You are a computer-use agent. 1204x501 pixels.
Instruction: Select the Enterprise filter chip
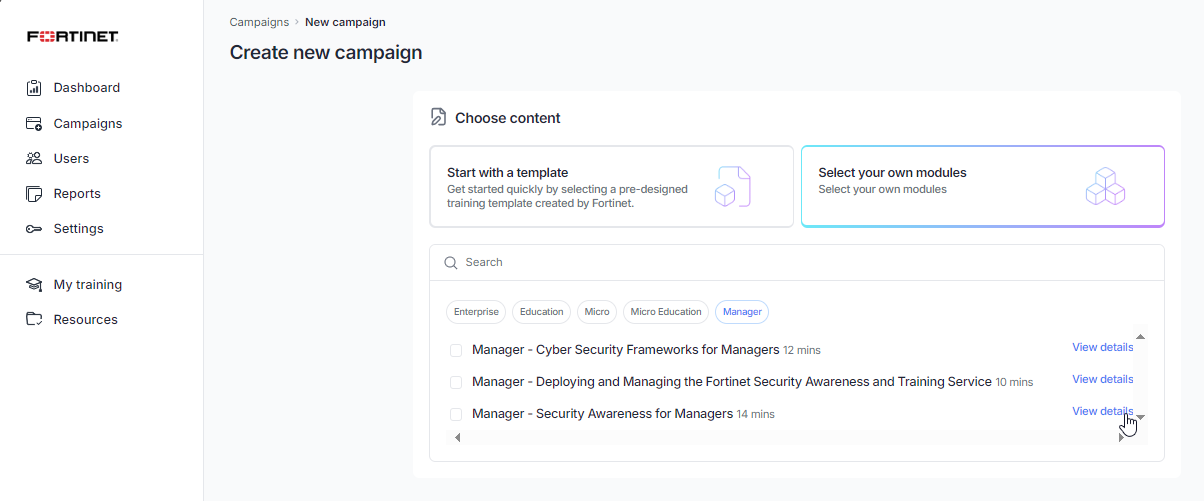pyautogui.click(x=476, y=312)
